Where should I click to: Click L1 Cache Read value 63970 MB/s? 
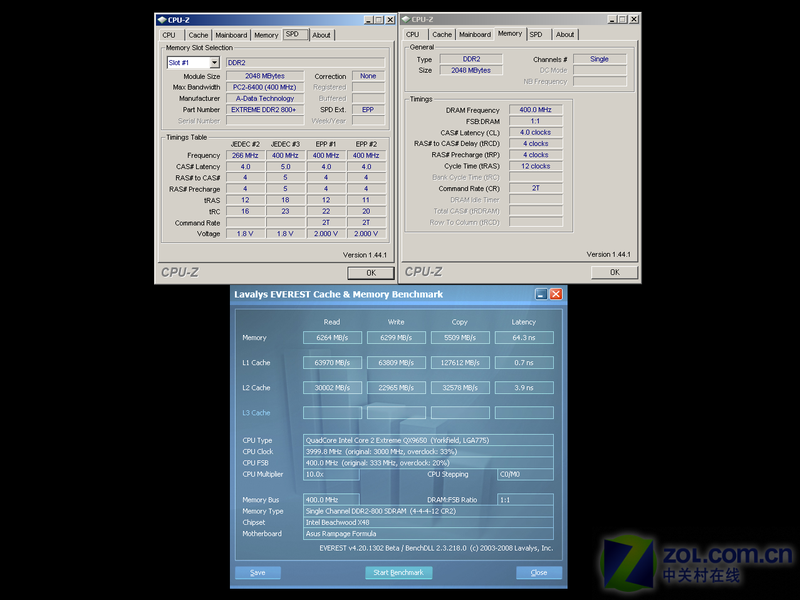coord(332,363)
